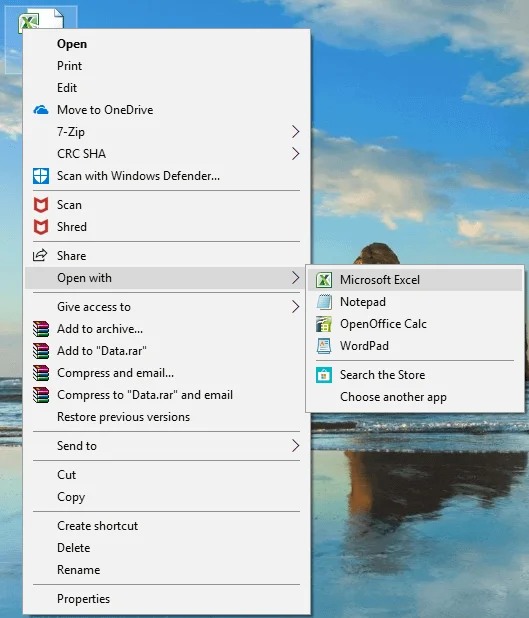Expand the Give access to submenu arrow
The width and height of the screenshot is (529, 618).
[296, 307]
